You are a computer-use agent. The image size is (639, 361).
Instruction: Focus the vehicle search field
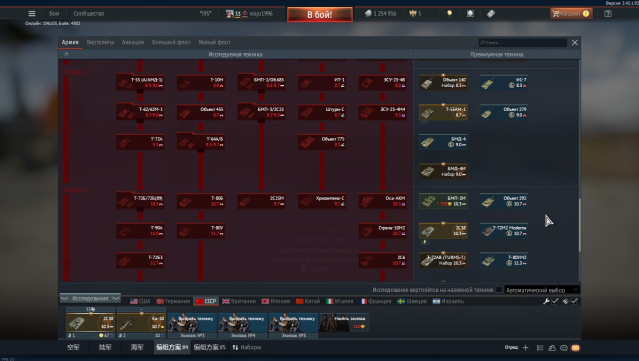tap(522, 42)
